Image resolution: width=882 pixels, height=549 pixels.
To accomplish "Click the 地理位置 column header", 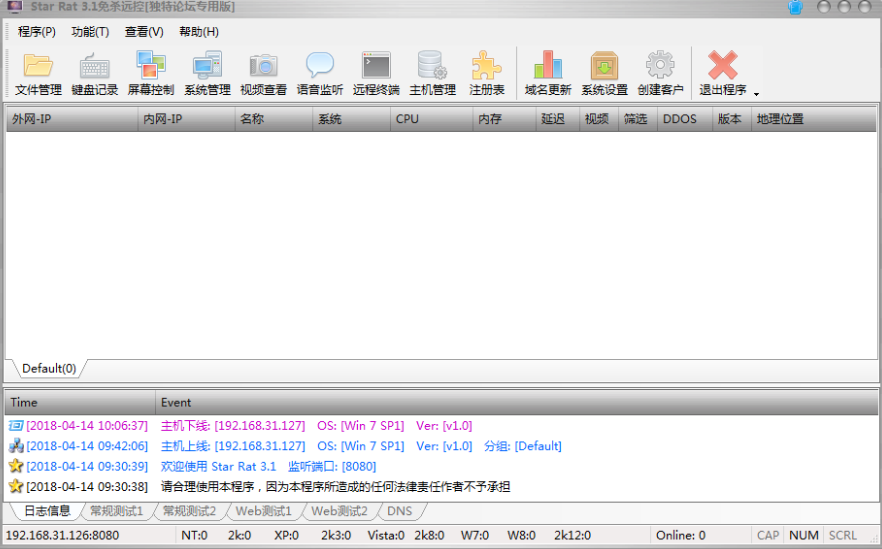I will pos(813,119).
